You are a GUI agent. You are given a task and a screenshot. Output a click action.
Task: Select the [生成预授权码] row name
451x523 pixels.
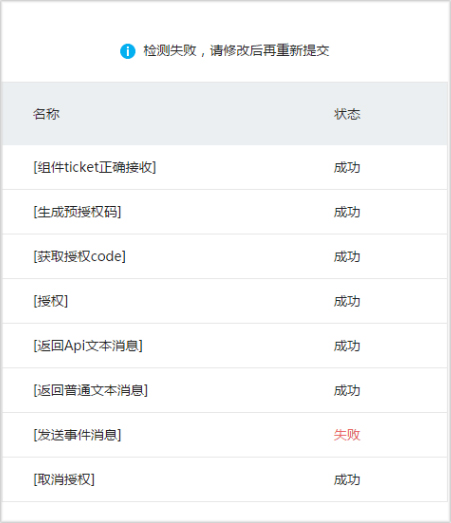click(x=77, y=212)
